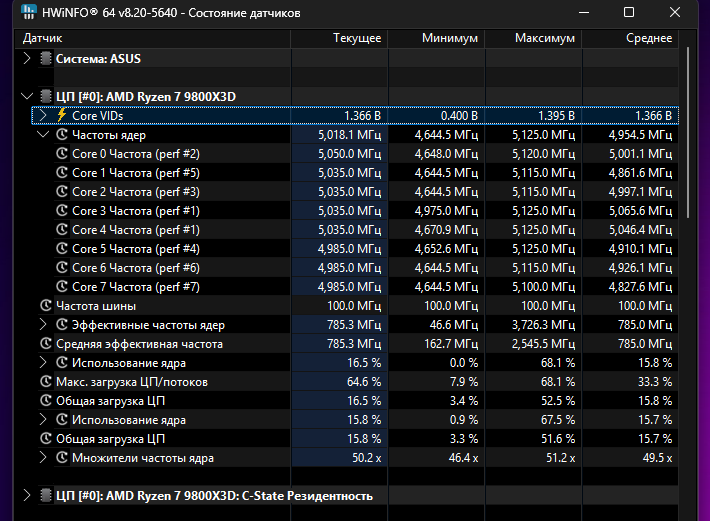Viewport: 710px width, 521px height.
Task: Click the HWiNFO app icon in title bar
Action: click(28, 12)
